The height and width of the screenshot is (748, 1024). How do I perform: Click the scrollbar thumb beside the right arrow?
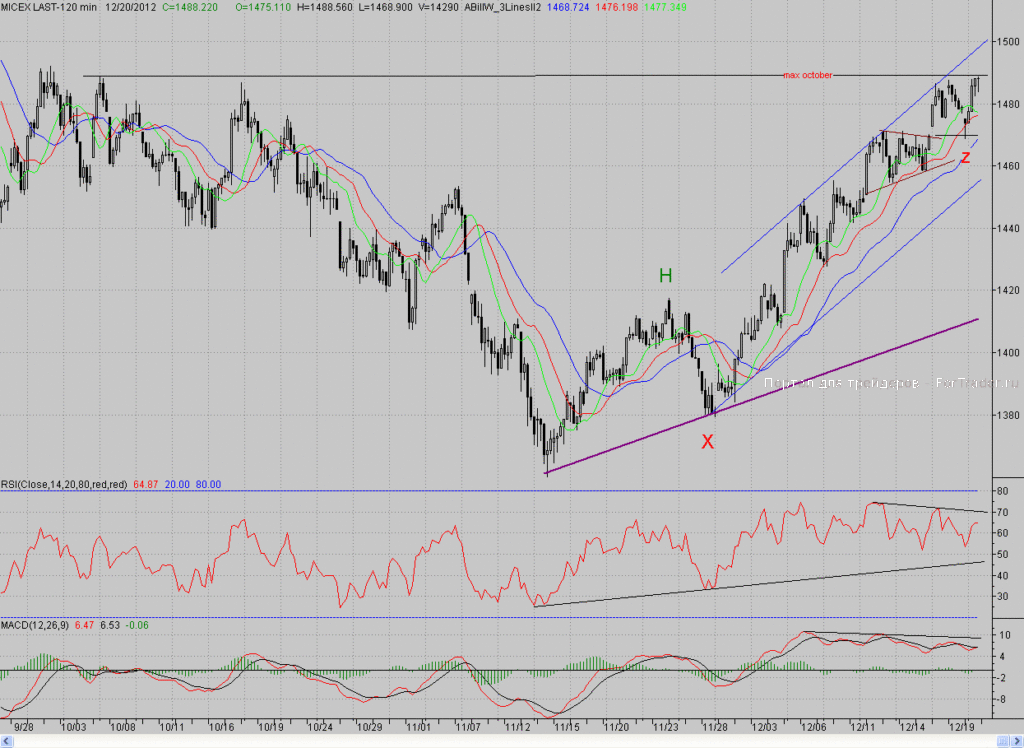click(1003, 741)
